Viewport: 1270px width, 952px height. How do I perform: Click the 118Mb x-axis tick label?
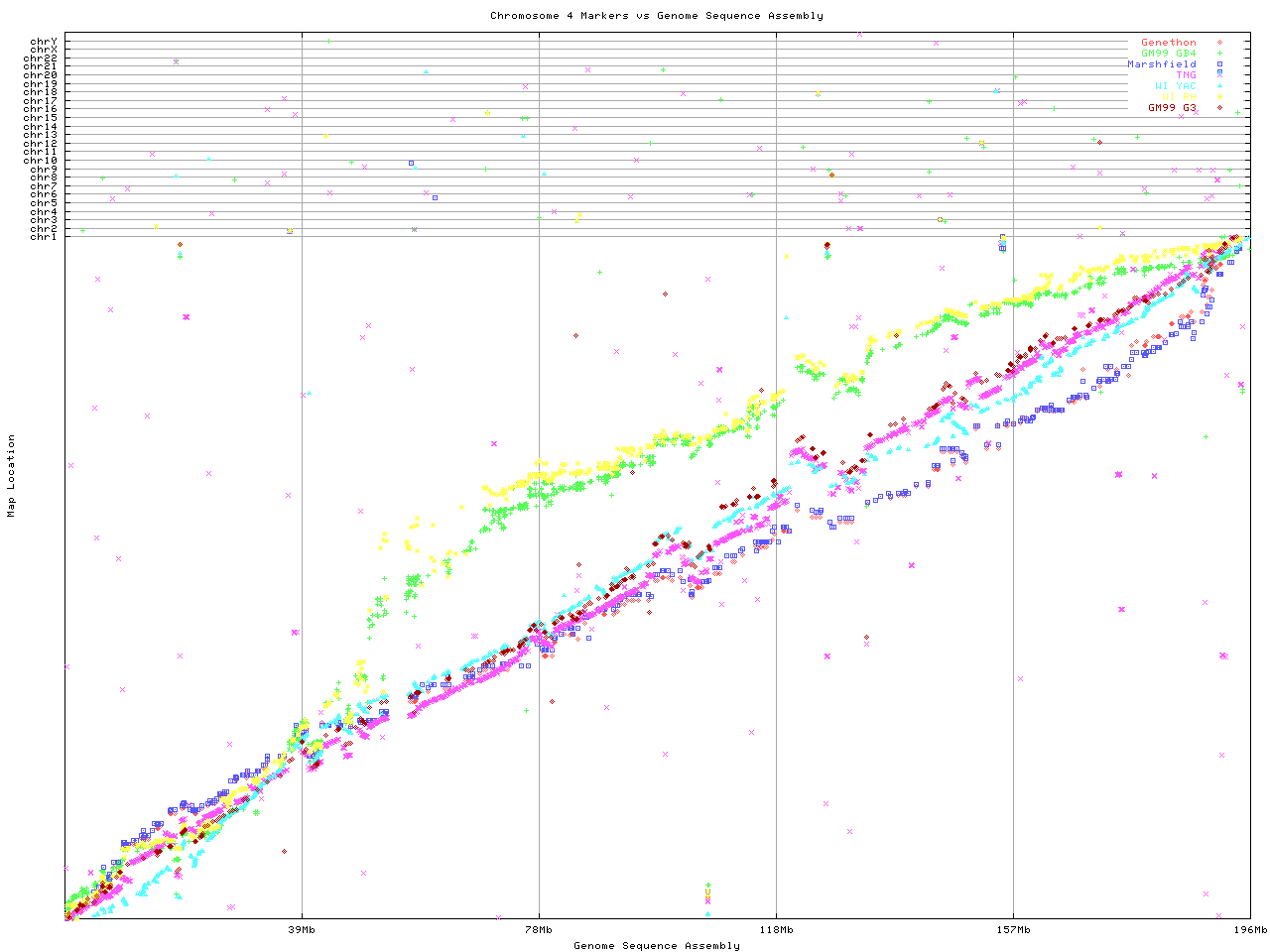pos(776,930)
